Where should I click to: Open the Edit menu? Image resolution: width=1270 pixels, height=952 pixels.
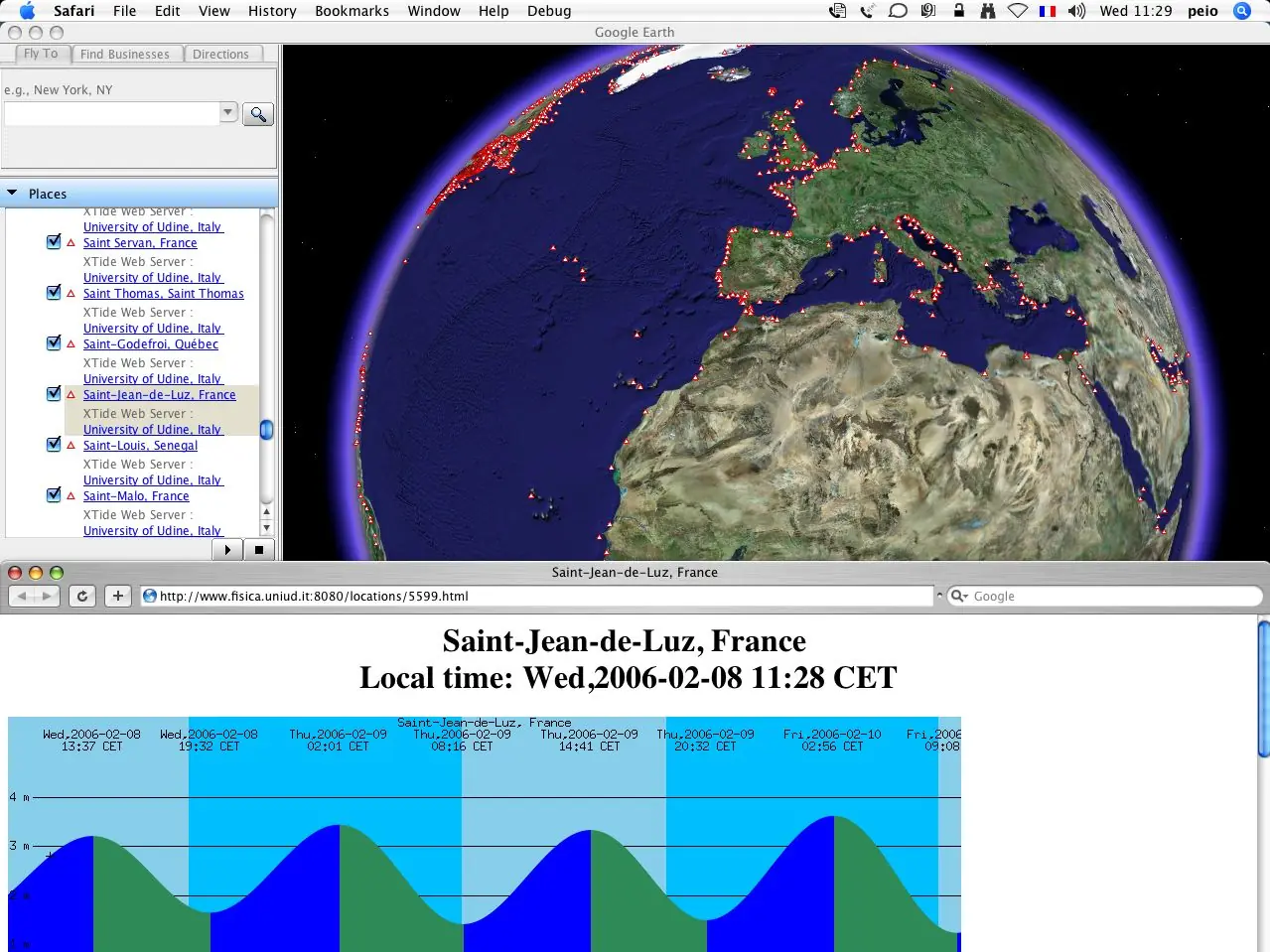point(168,11)
